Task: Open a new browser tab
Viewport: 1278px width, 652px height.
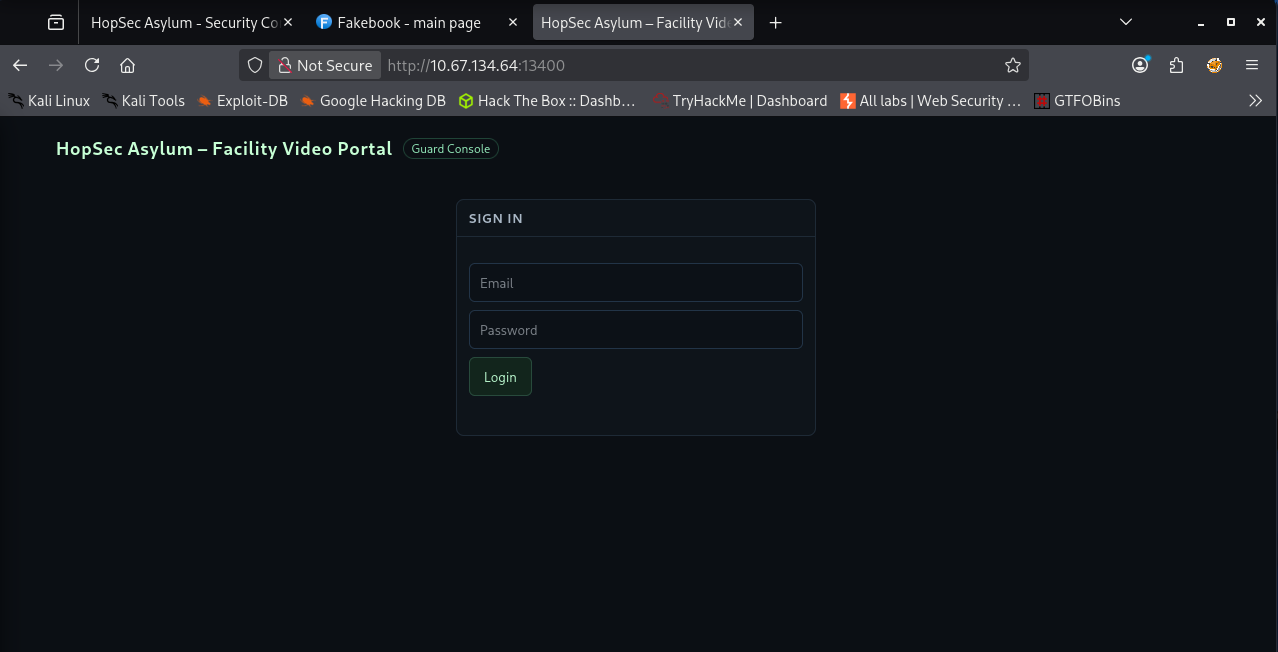Action: click(775, 21)
